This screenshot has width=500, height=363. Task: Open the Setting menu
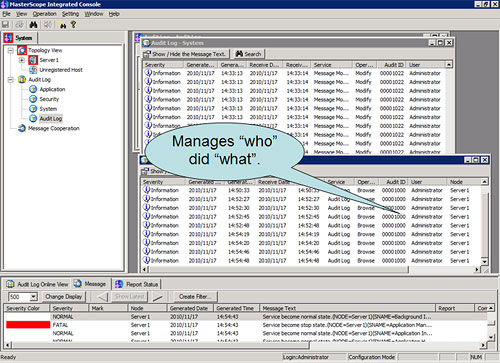point(70,14)
